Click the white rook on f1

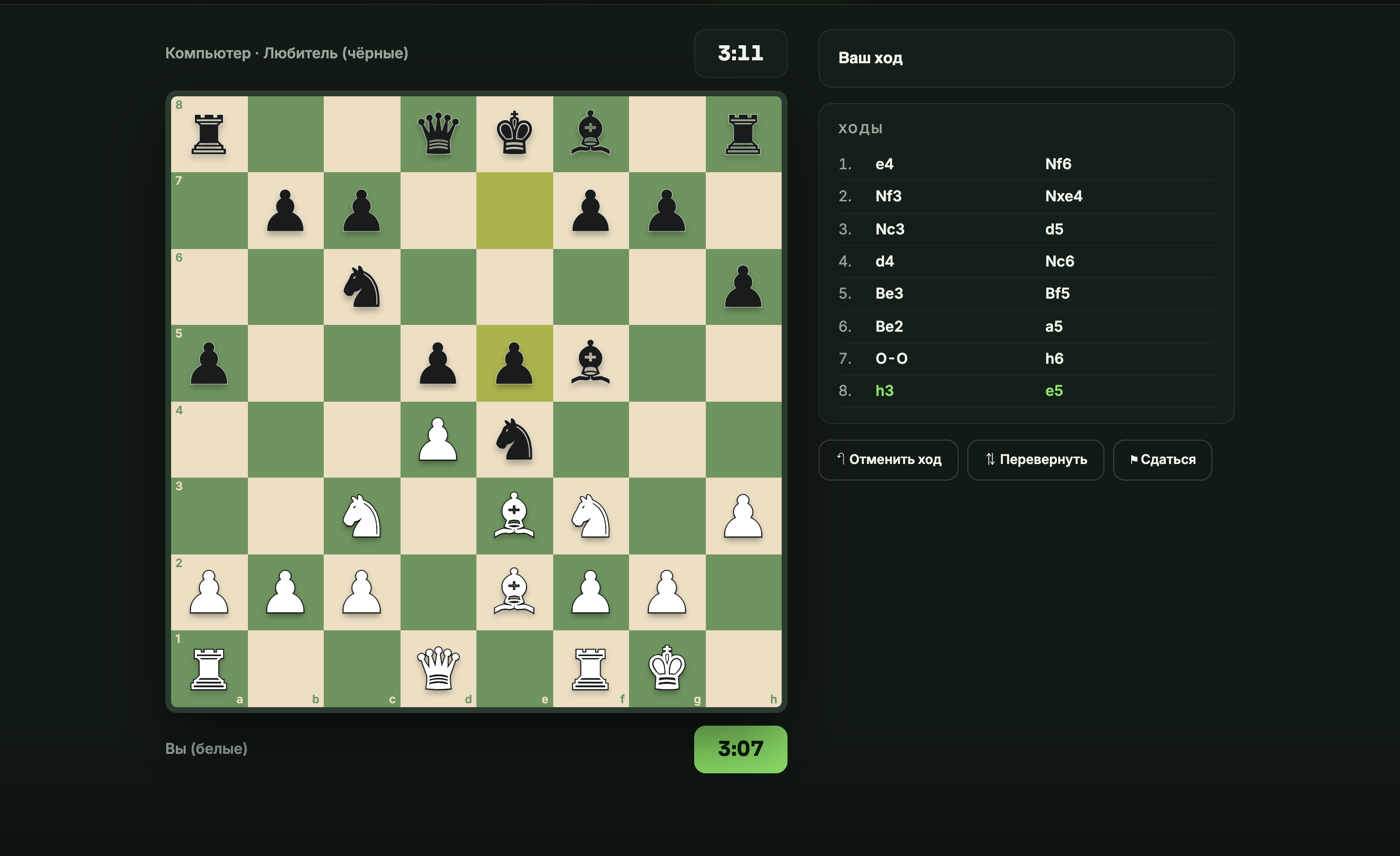pyautogui.click(x=591, y=668)
